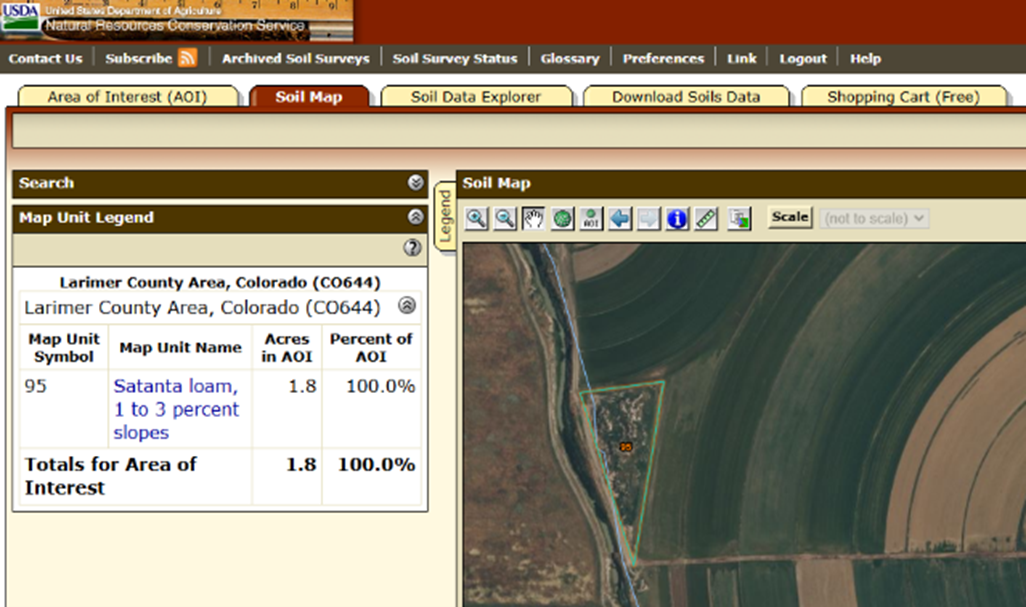The width and height of the screenshot is (1026, 607).
Task: Open Archived Soil Surveys
Action: click(296, 59)
